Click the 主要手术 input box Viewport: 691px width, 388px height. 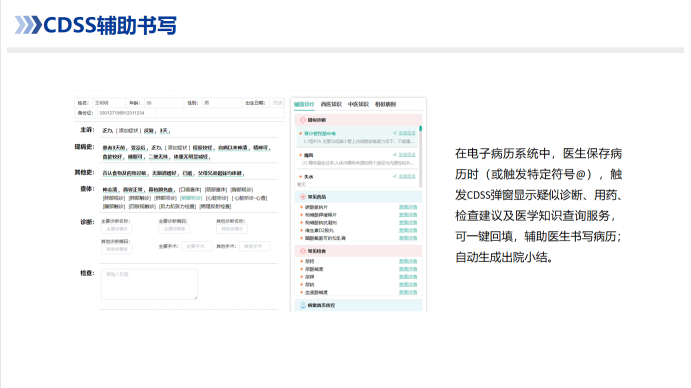pyautogui.click(x=196, y=246)
